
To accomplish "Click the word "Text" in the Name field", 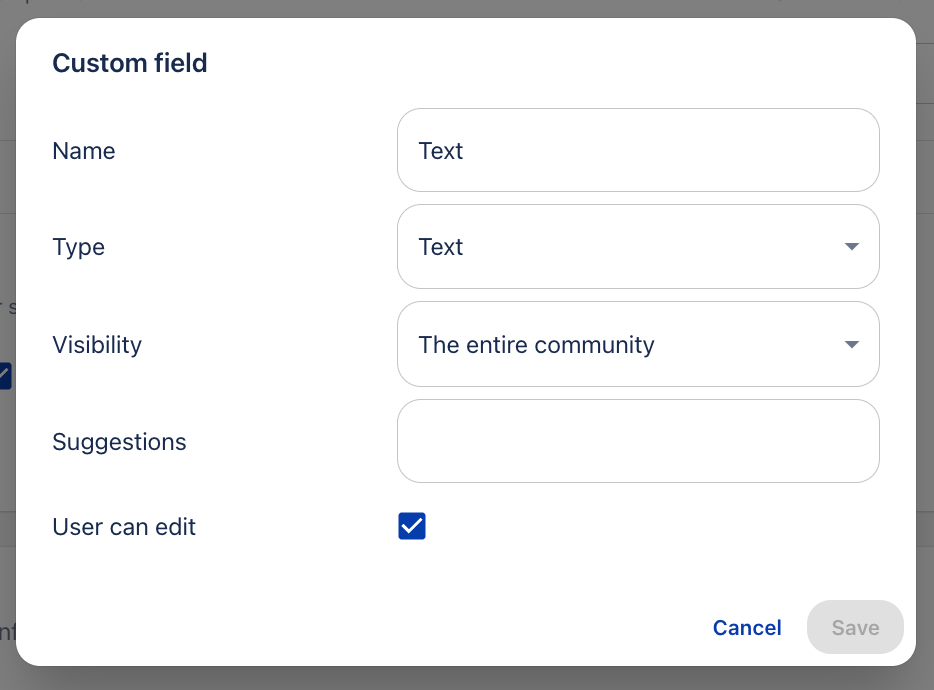I will pyautogui.click(x=441, y=151).
